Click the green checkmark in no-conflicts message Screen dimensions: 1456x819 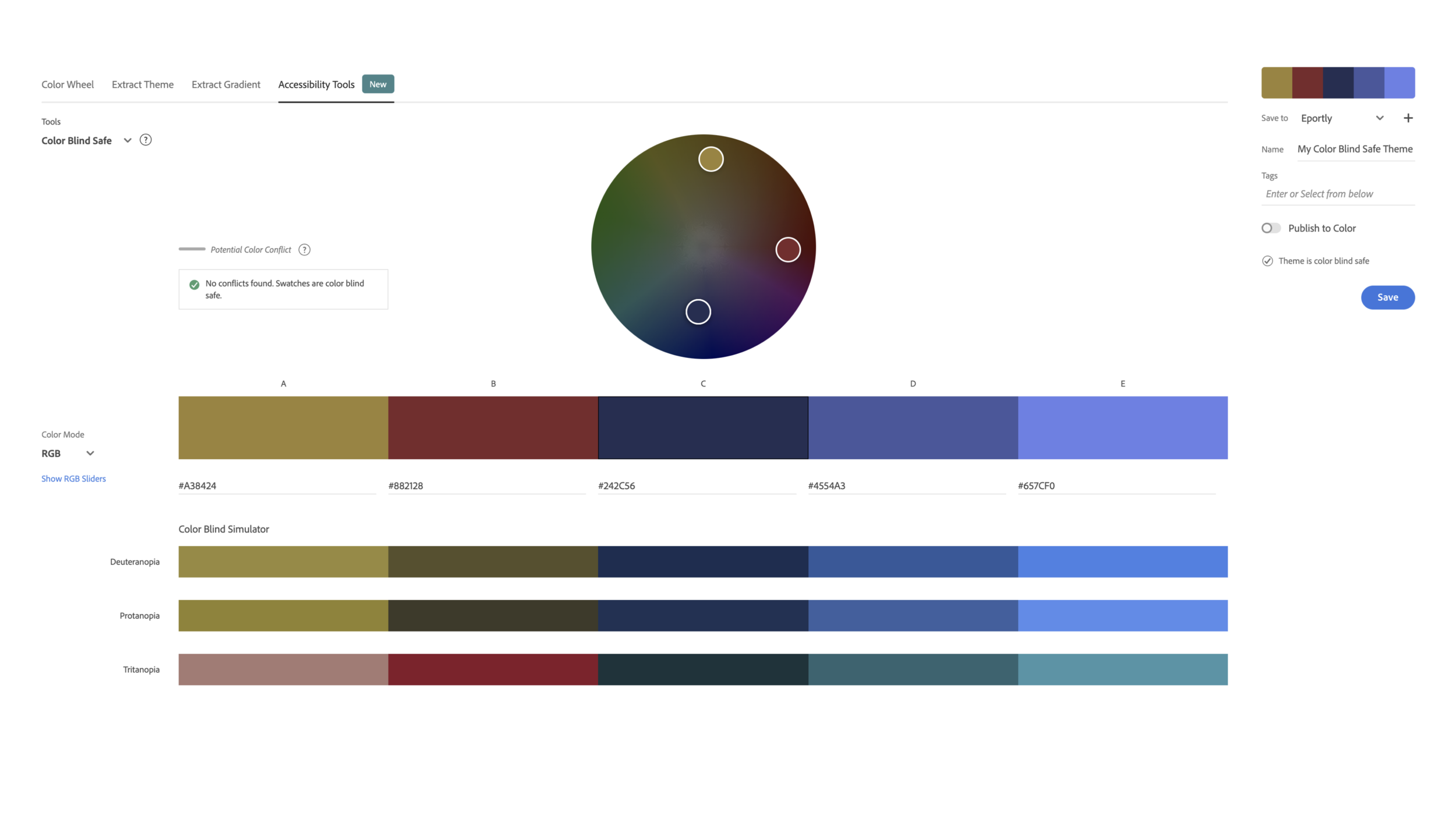[195, 284]
